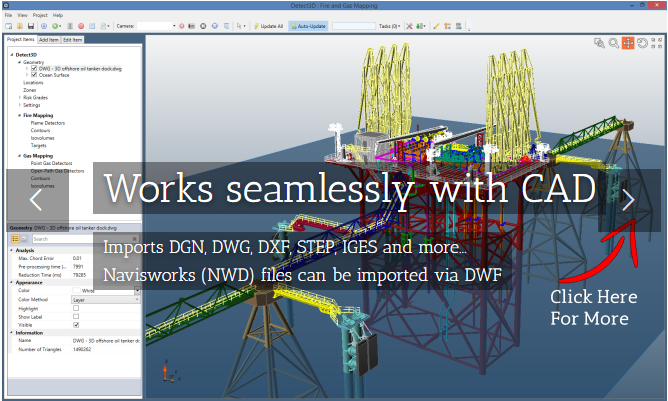Click the categorized view icon in properties
668x401 pixels.
pyautogui.click(x=15, y=239)
